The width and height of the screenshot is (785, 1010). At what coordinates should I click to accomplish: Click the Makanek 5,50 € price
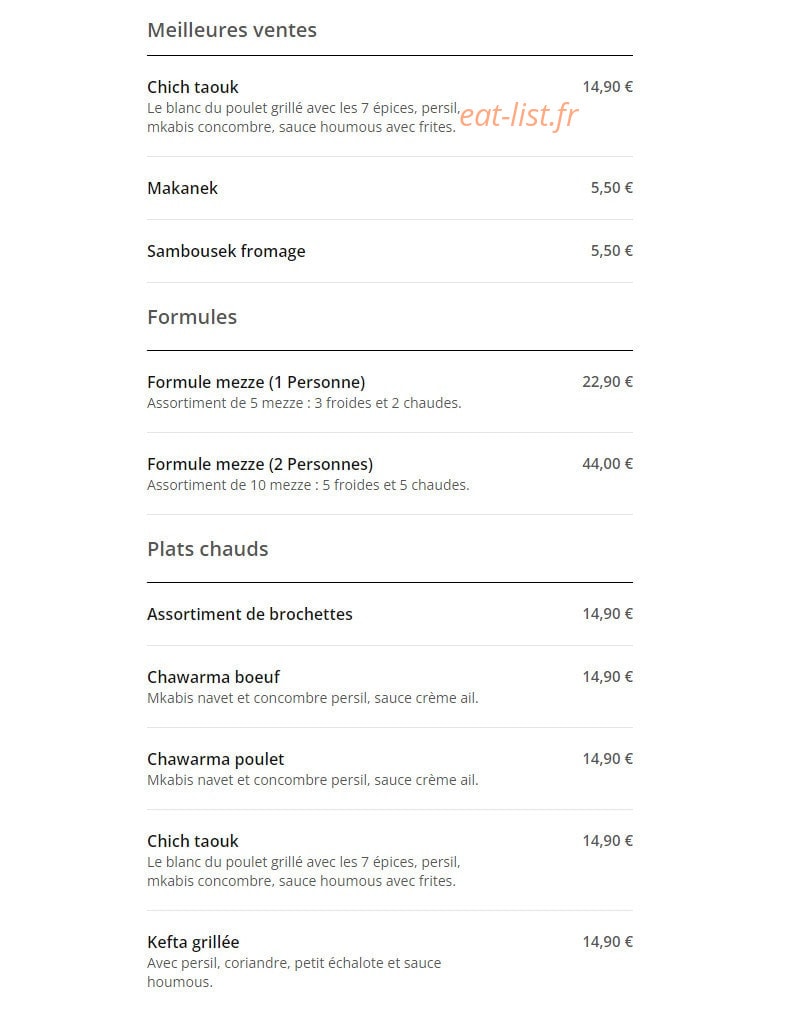pyautogui.click(x=612, y=188)
